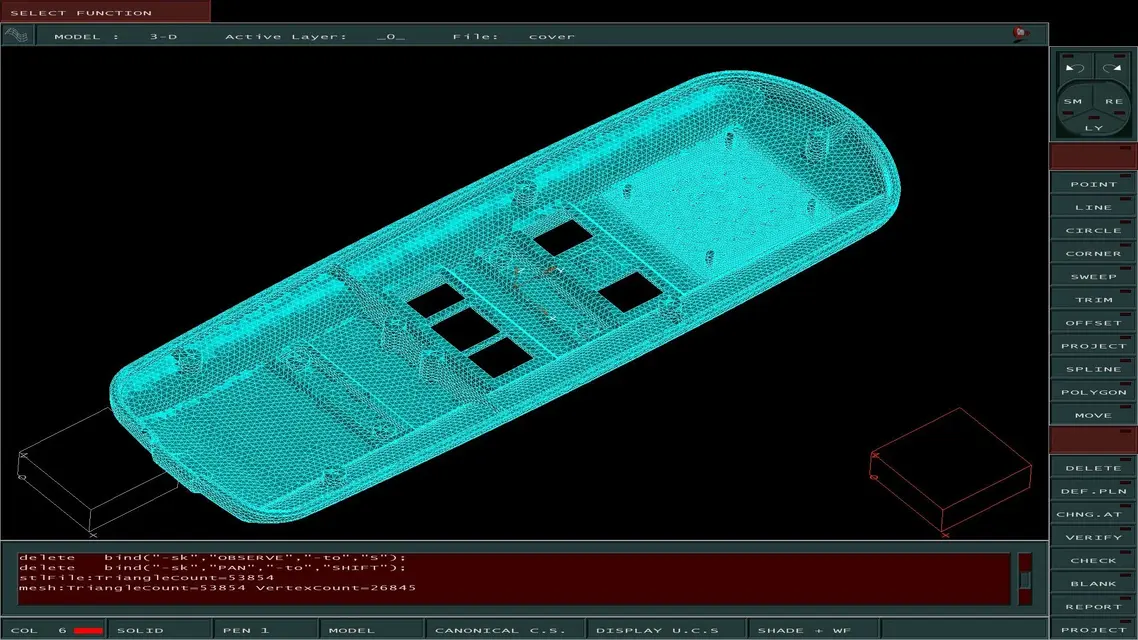Select the SM wheel segment

tap(1073, 102)
